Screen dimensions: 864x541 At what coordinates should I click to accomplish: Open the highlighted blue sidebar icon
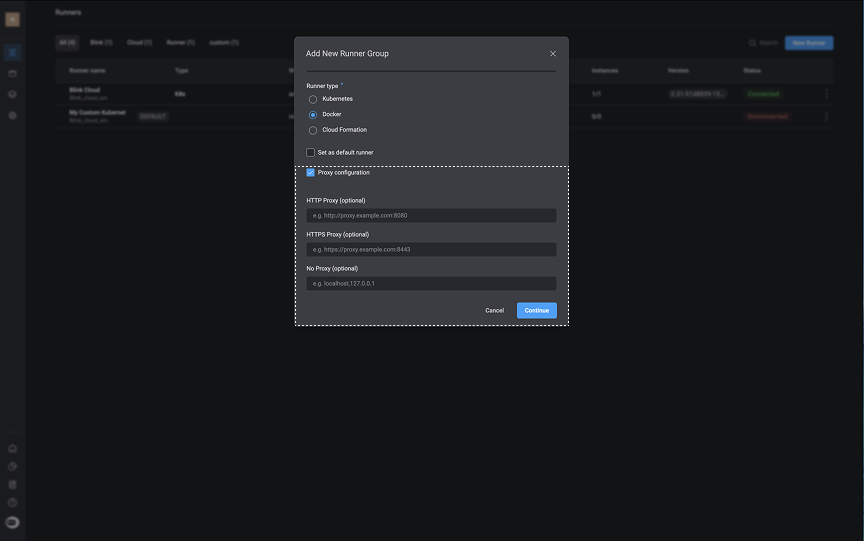(12, 52)
